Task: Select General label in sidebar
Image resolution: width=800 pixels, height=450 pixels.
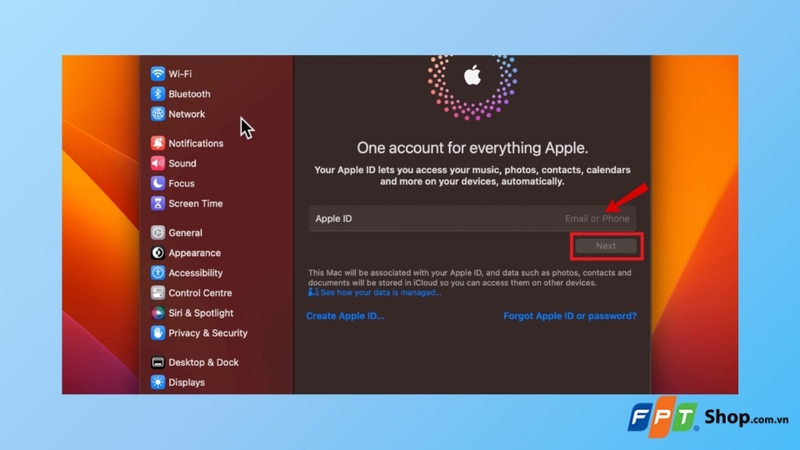Action: [185, 233]
